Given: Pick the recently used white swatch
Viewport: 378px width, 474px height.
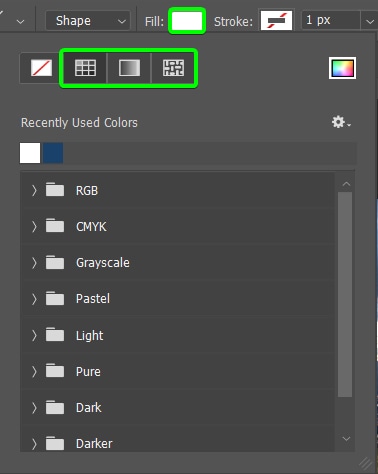Looking at the screenshot, I should coord(30,153).
